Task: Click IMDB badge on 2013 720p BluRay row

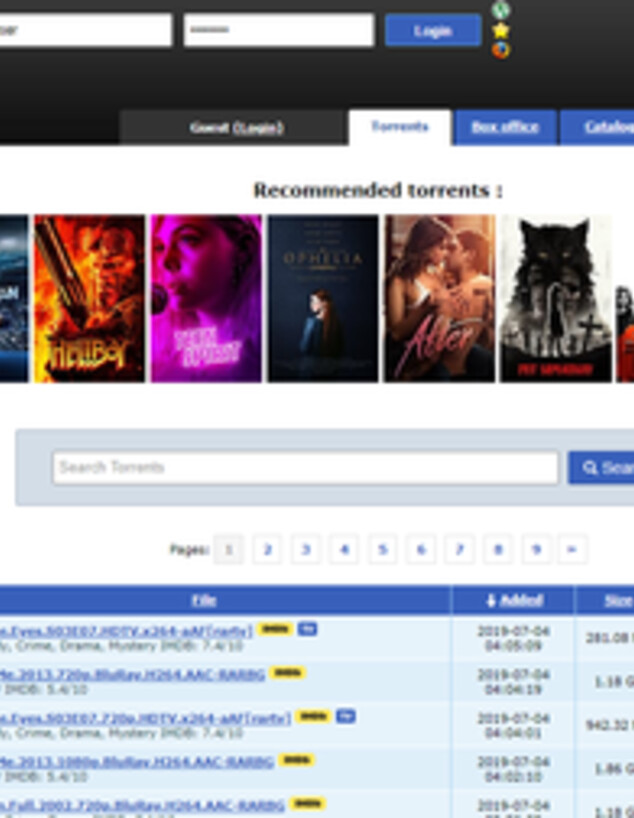Action: 288,673
